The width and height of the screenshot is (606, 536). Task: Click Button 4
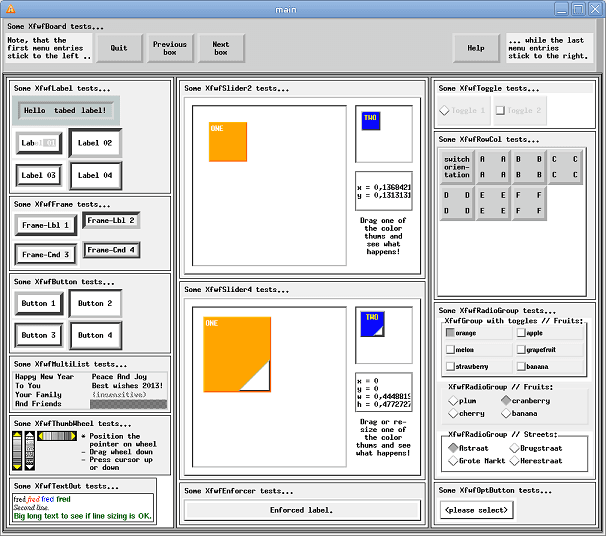coord(95,335)
